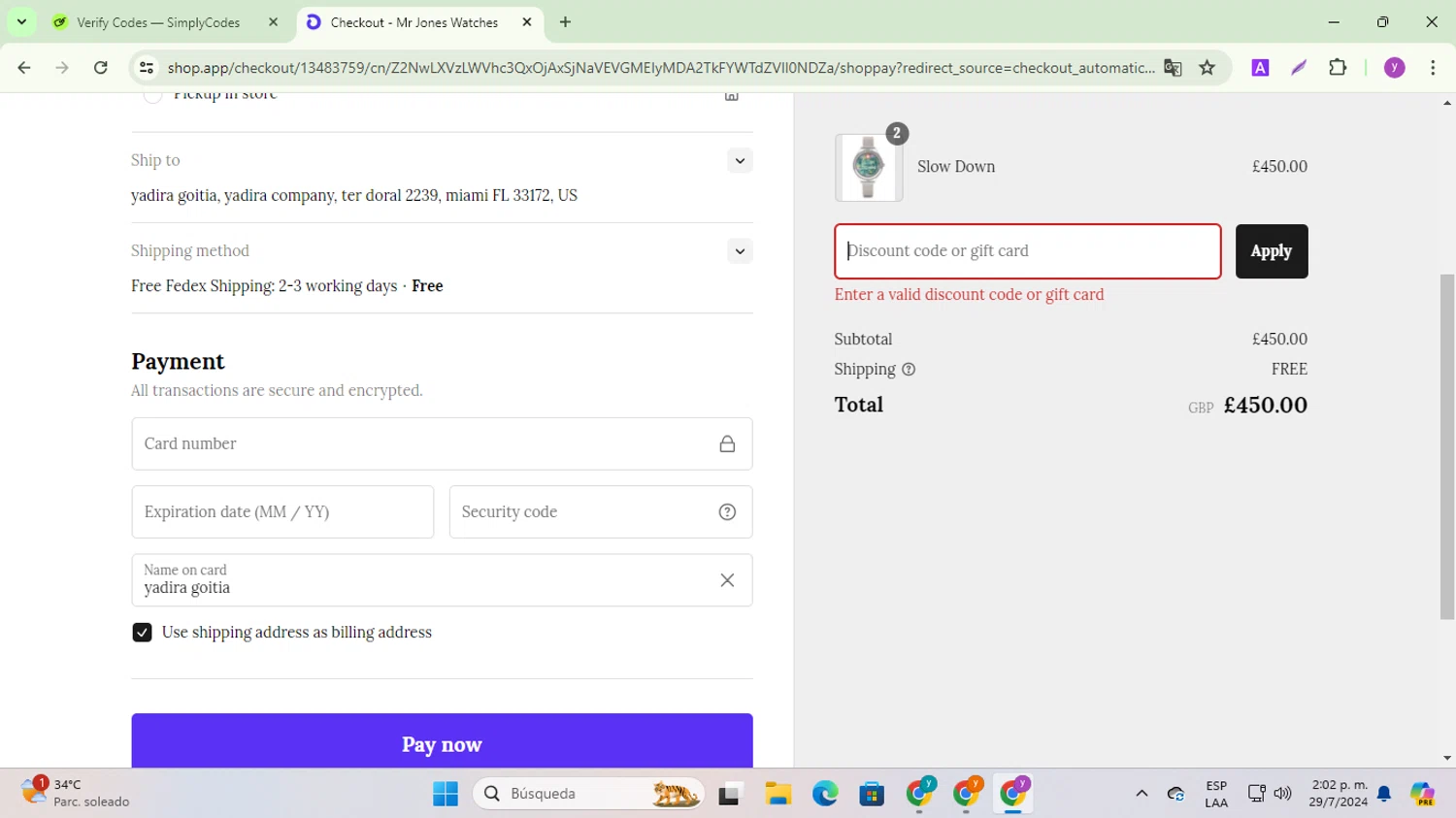Click the browser forward arrow
1456x818 pixels.
click(62, 68)
